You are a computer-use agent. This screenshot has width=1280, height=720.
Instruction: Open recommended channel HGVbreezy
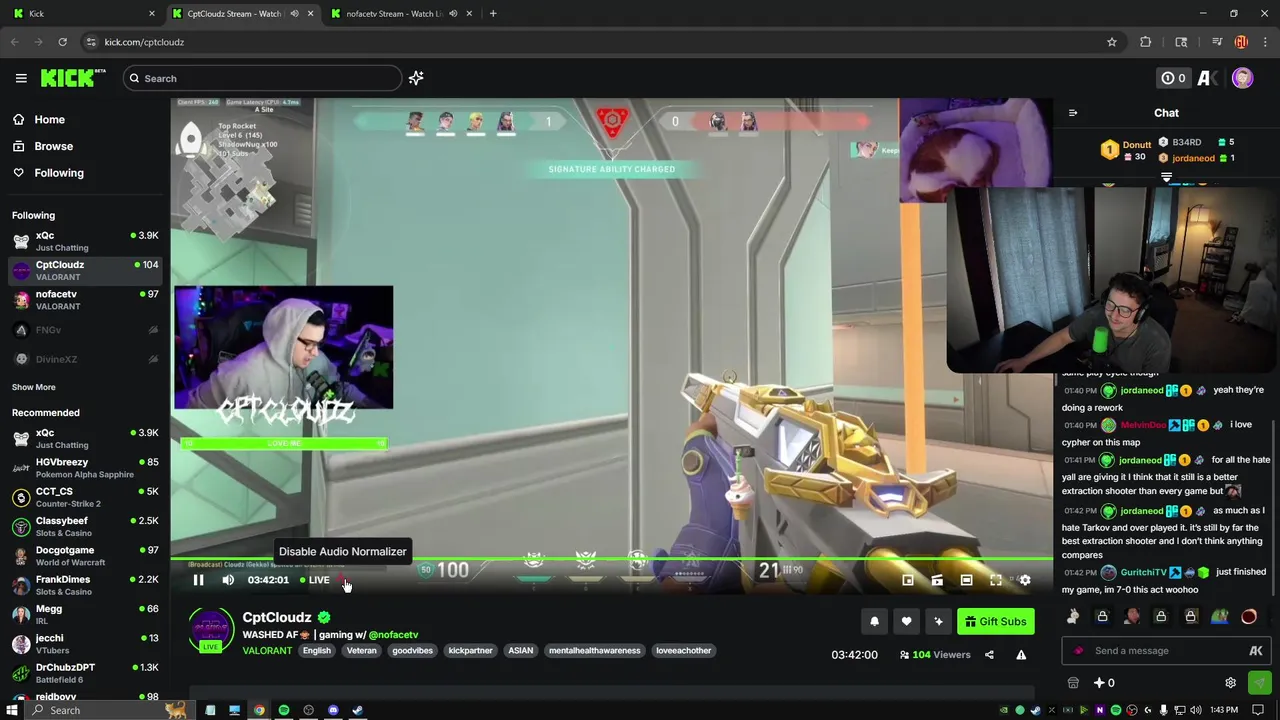pos(85,468)
